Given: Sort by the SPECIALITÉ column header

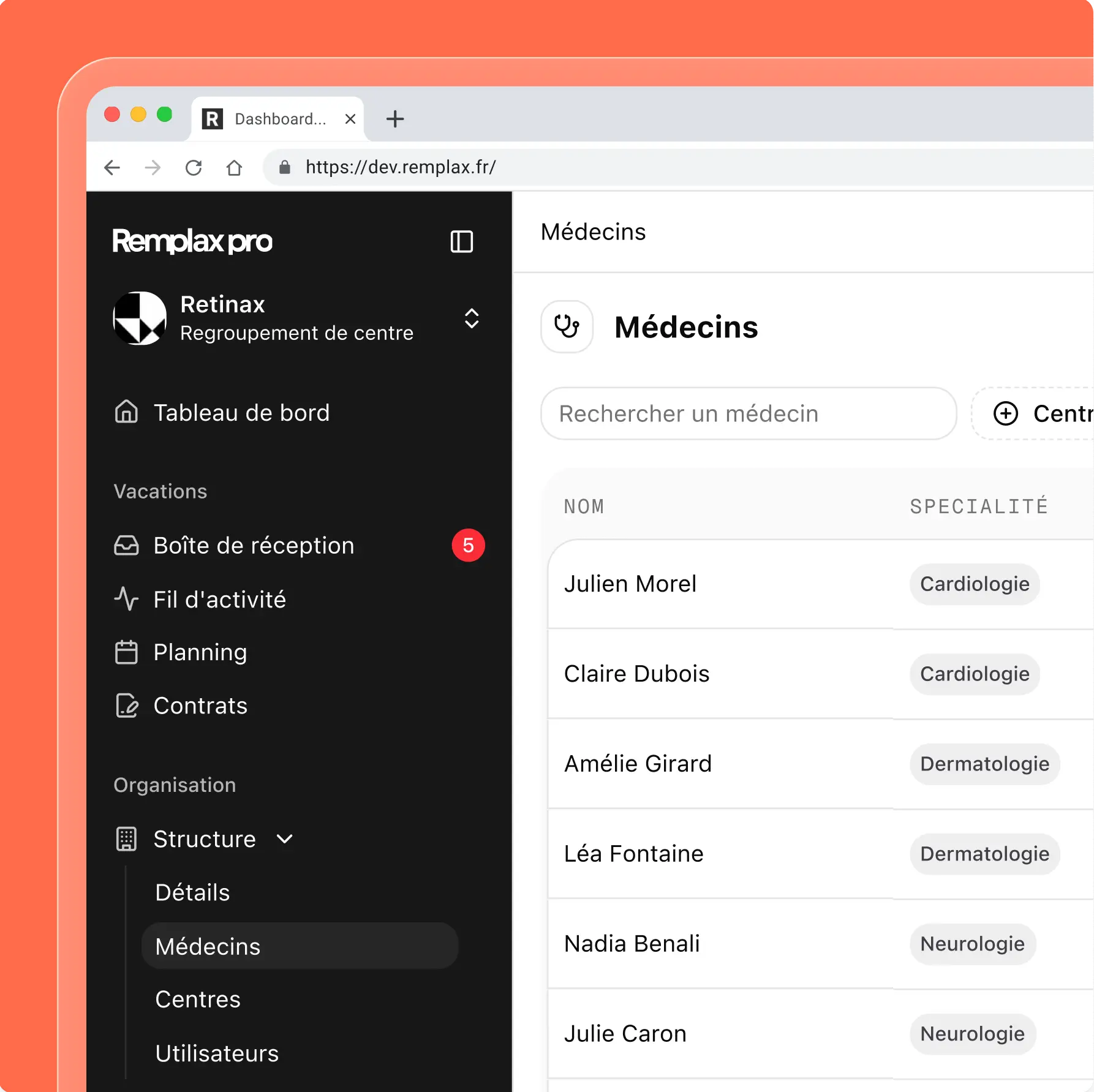Looking at the screenshot, I should [x=979, y=506].
